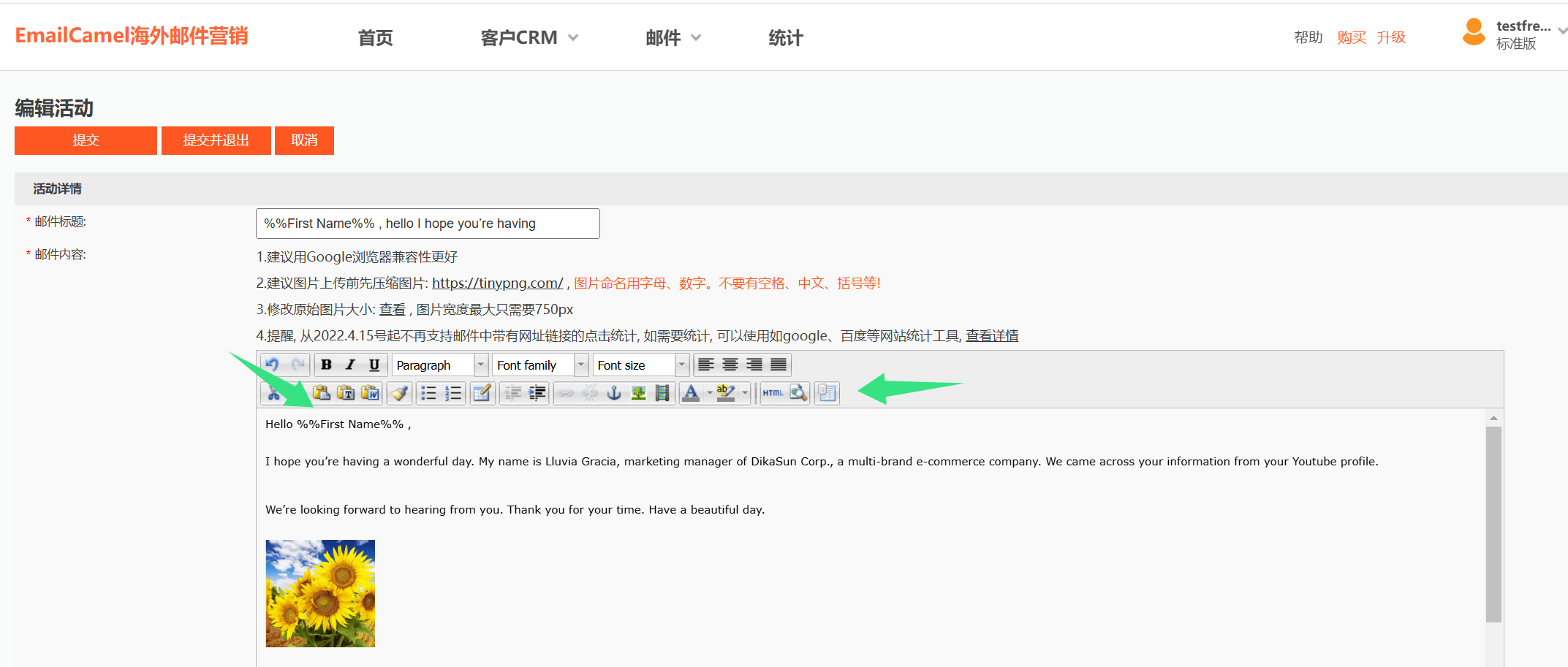Click the EmailCamel海外邮件营销 logo
The image size is (1568, 667).
point(132,35)
